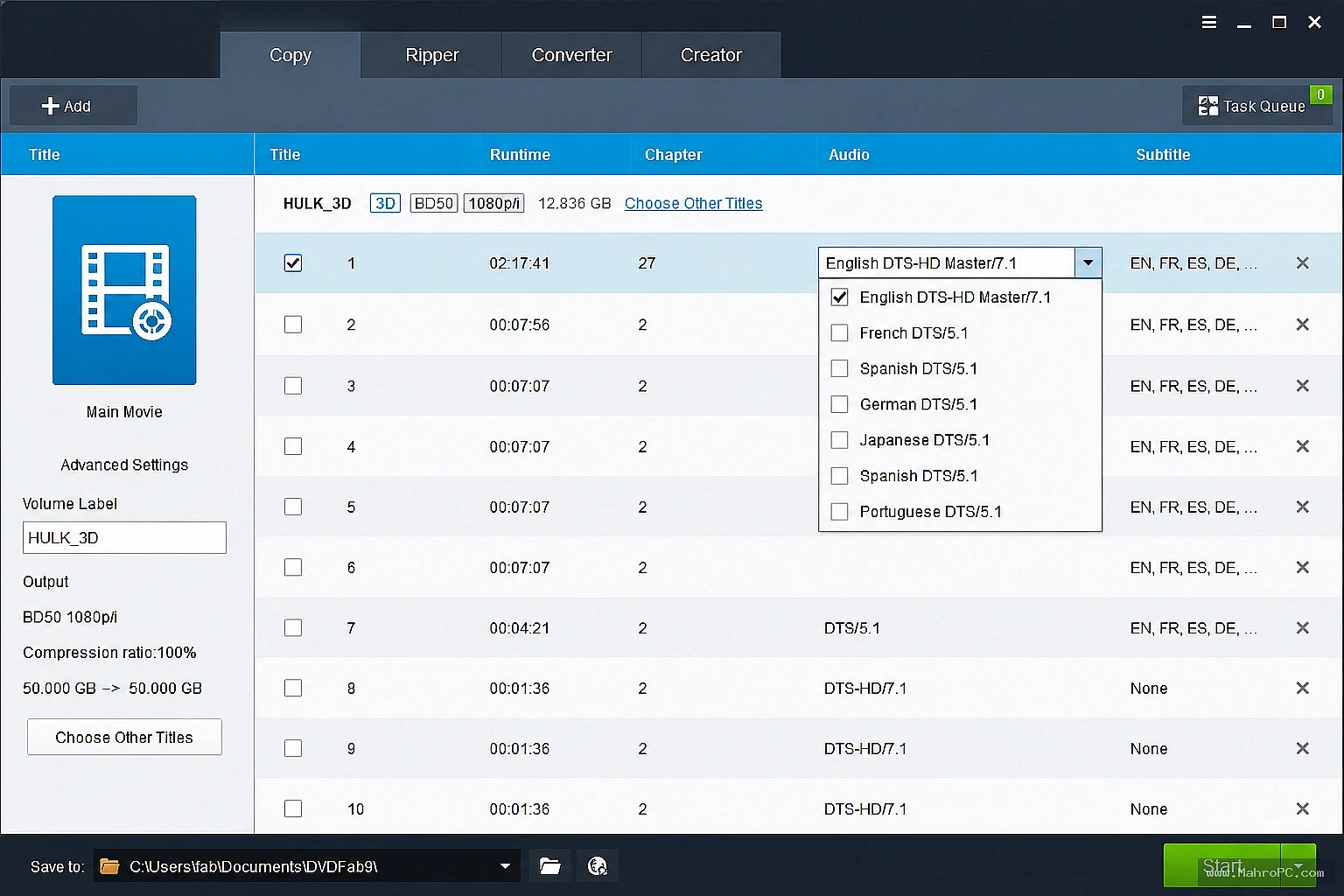Uncheck English DTS-HD Master/7.1 audio option

coord(839,297)
